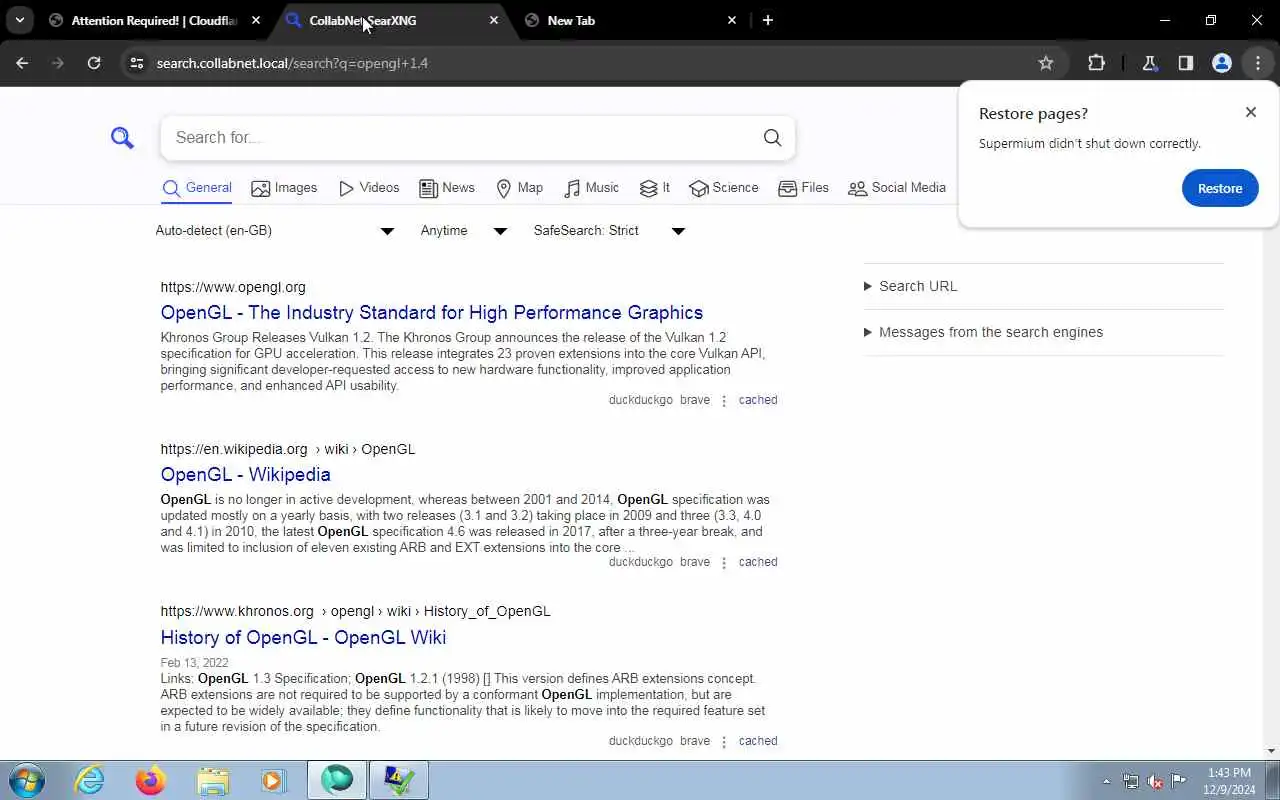Click the address bar URL
1280x800 pixels.
[x=292, y=63]
